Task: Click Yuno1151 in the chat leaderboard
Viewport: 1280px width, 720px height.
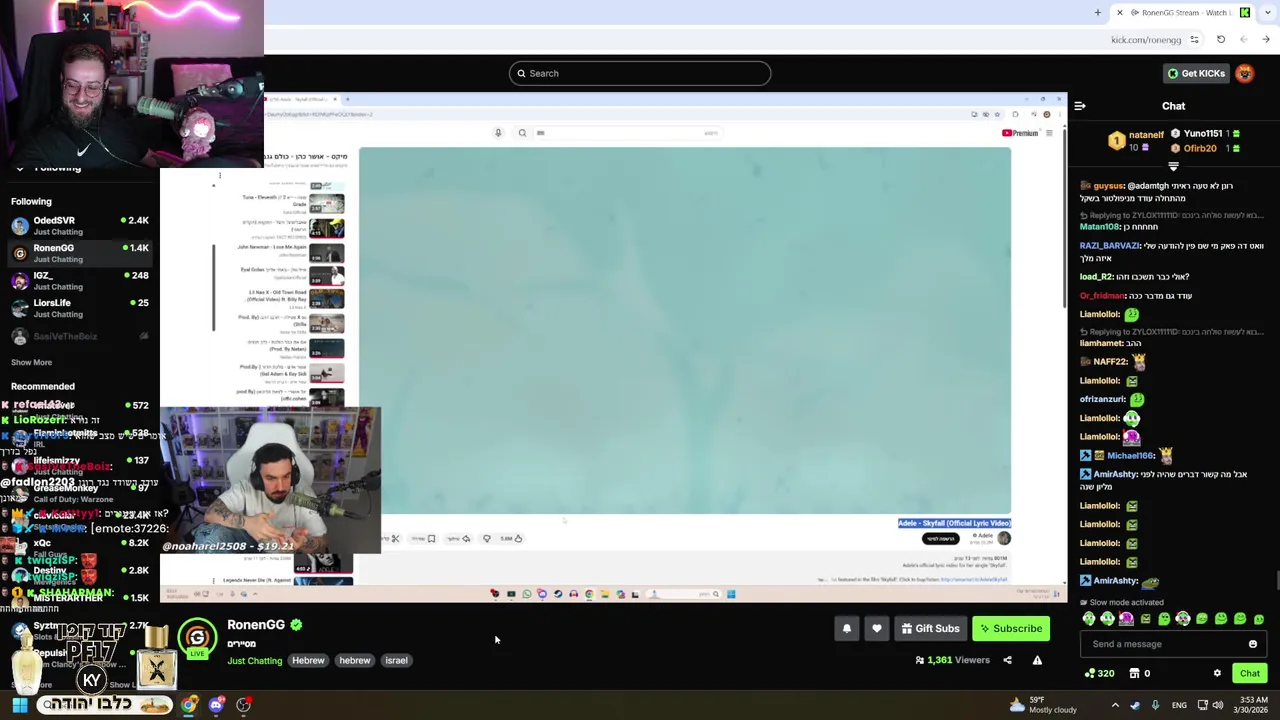Action: tap(1203, 133)
